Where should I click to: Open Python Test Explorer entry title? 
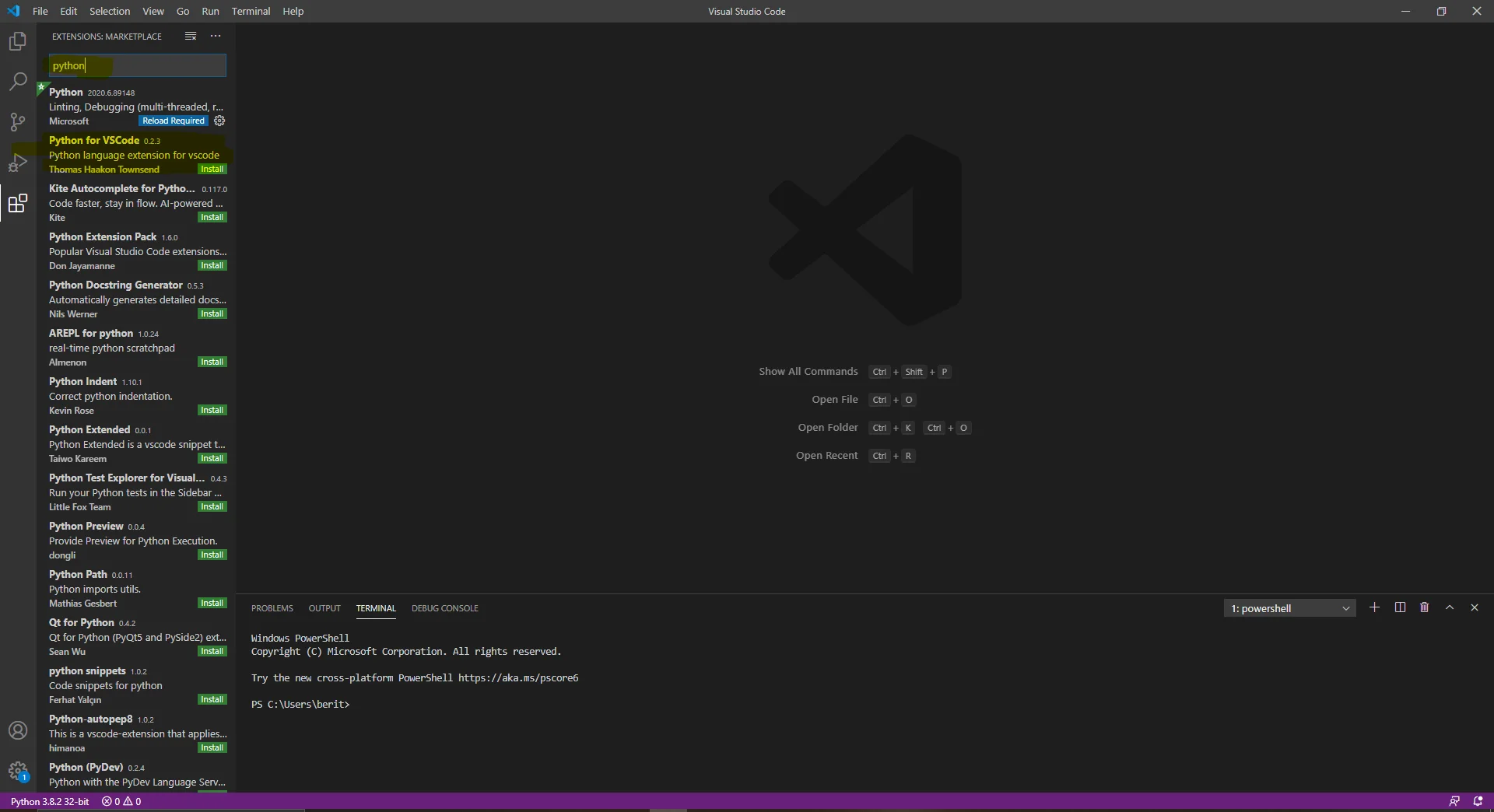pyautogui.click(x=127, y=478)
